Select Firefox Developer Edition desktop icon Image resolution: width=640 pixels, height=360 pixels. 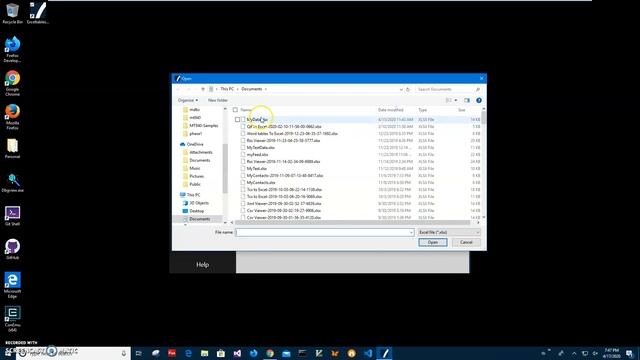coord(12,49)
